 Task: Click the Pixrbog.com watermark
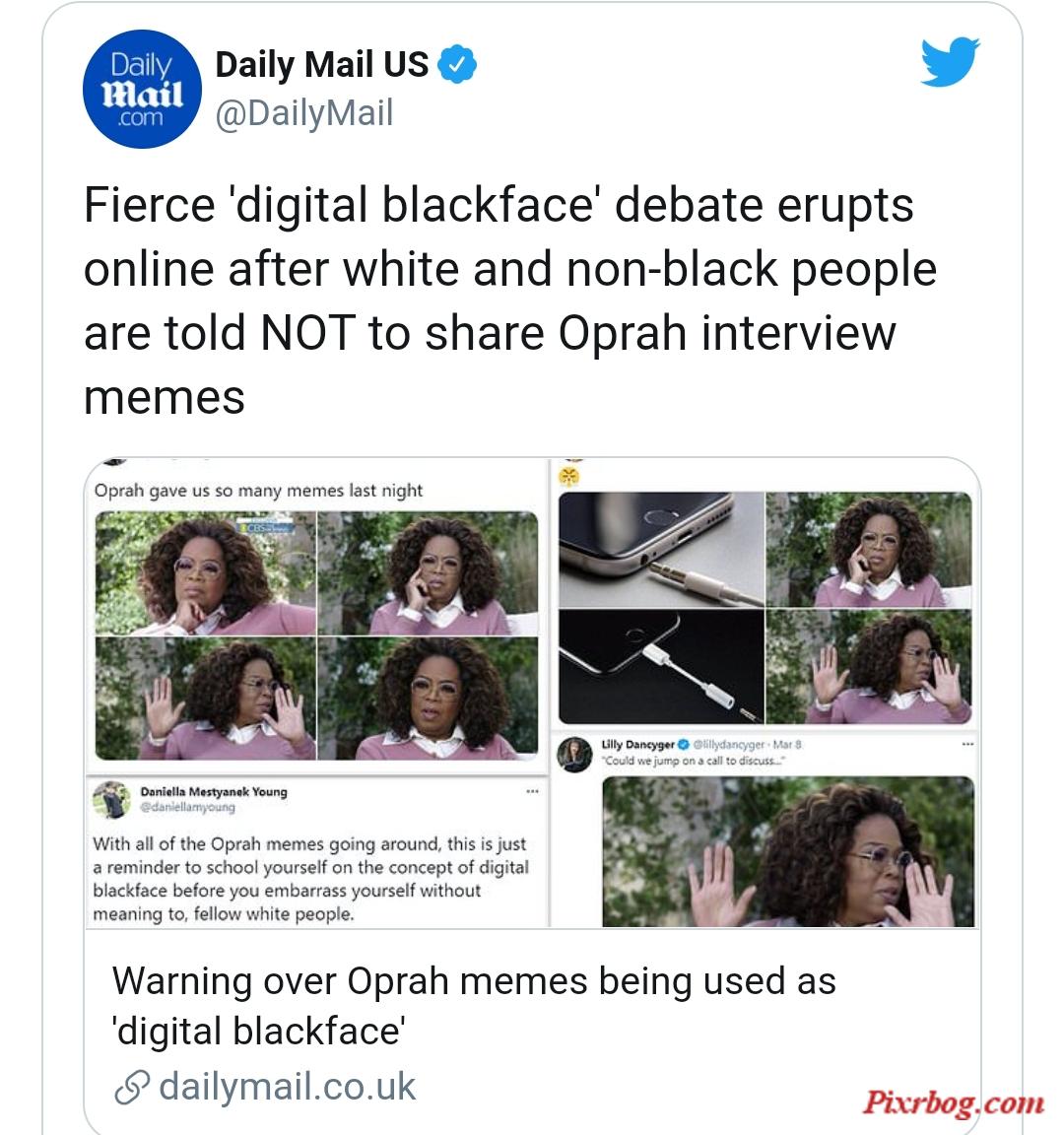coord(954,1103)
